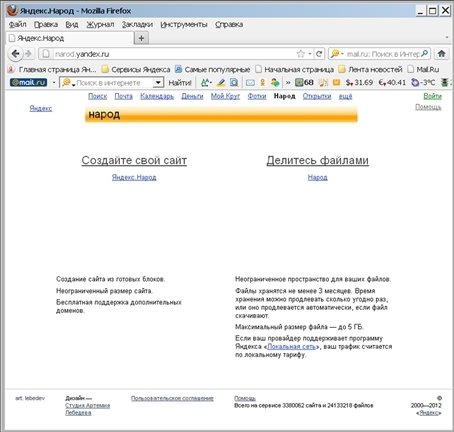Go to Firefox Home via house icon
The image size is (454, 432).
pos(442,53)
